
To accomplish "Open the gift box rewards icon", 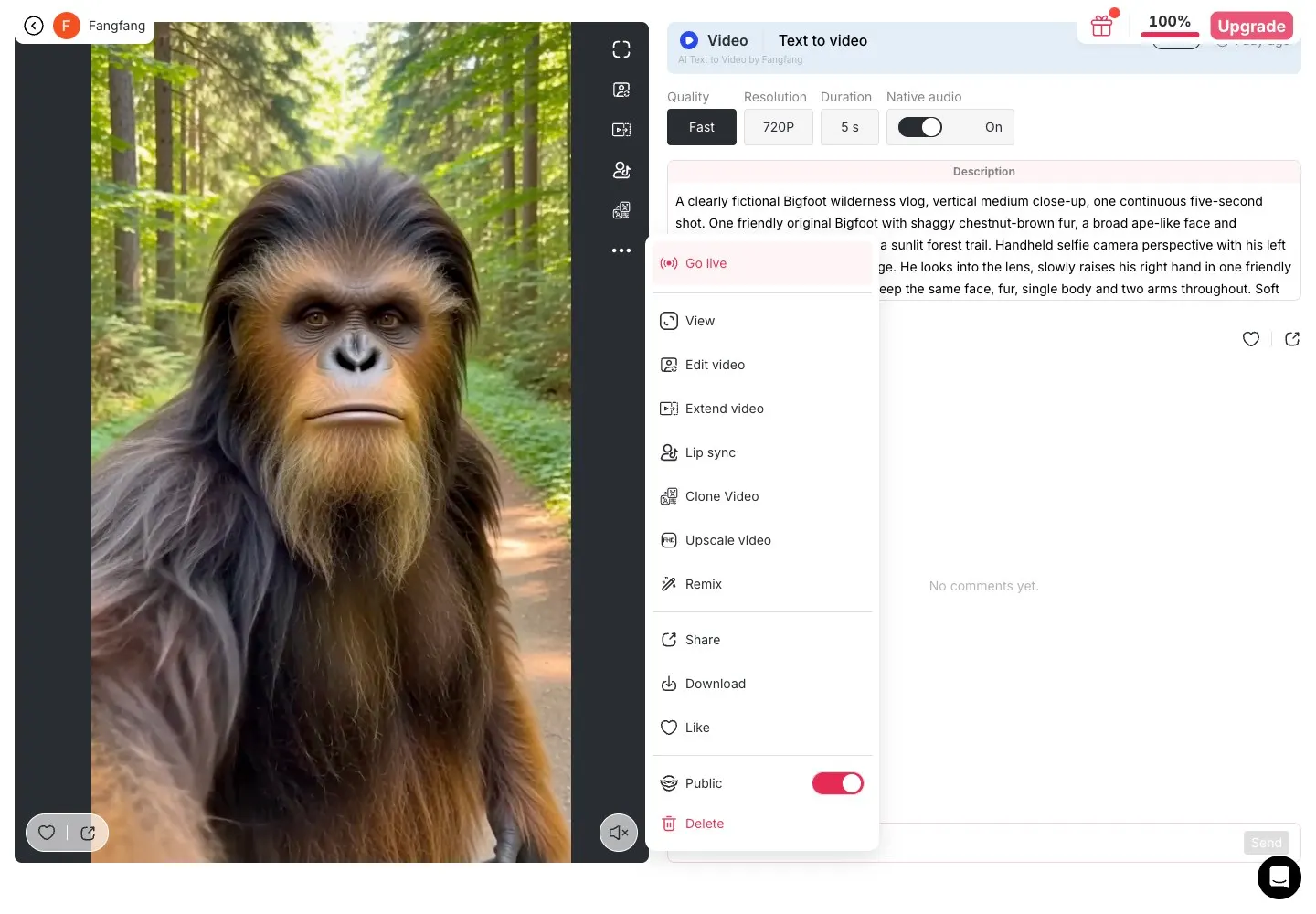I will (1102, 26).
